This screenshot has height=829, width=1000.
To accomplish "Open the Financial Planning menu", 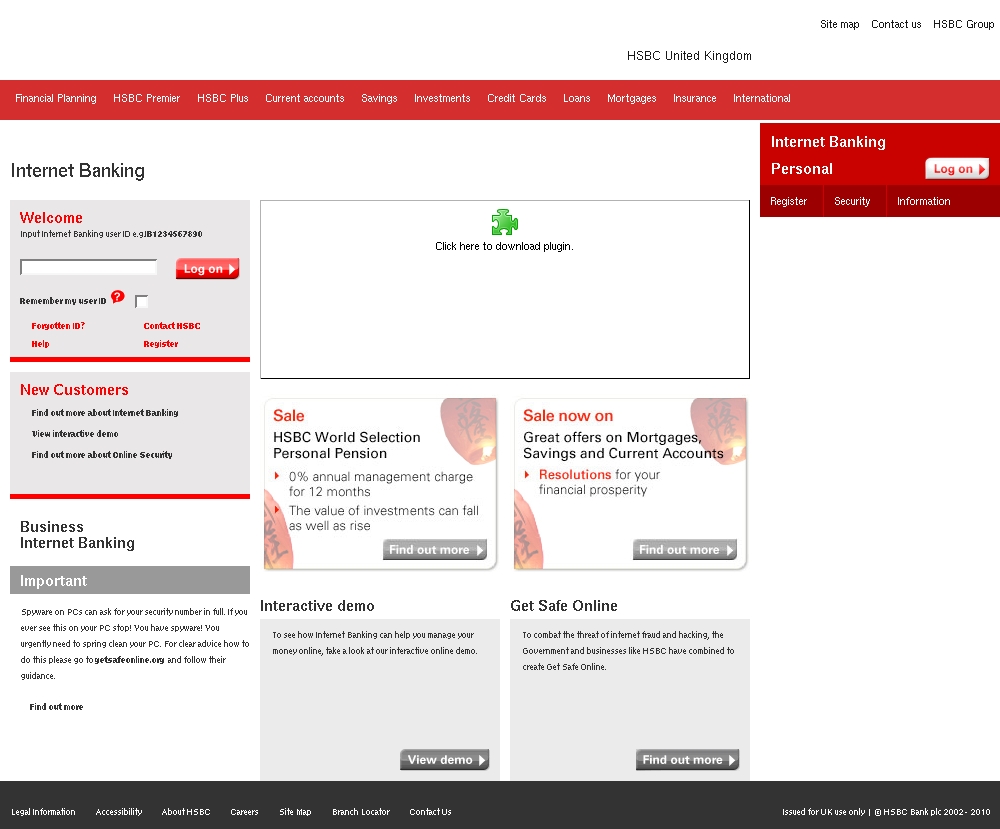I will point(55,98).
